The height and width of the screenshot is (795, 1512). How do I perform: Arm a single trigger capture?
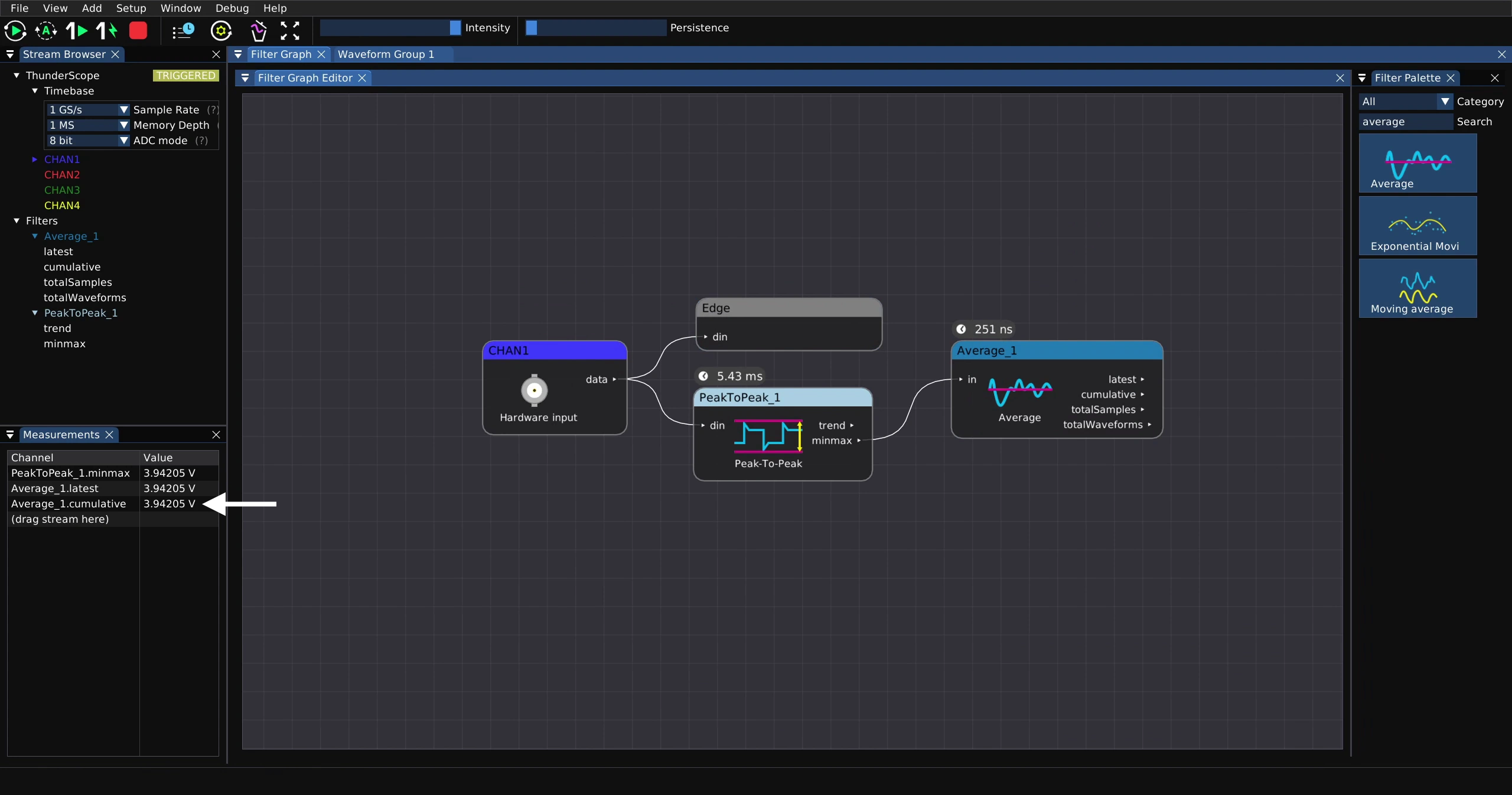click(x=77, y=31)
